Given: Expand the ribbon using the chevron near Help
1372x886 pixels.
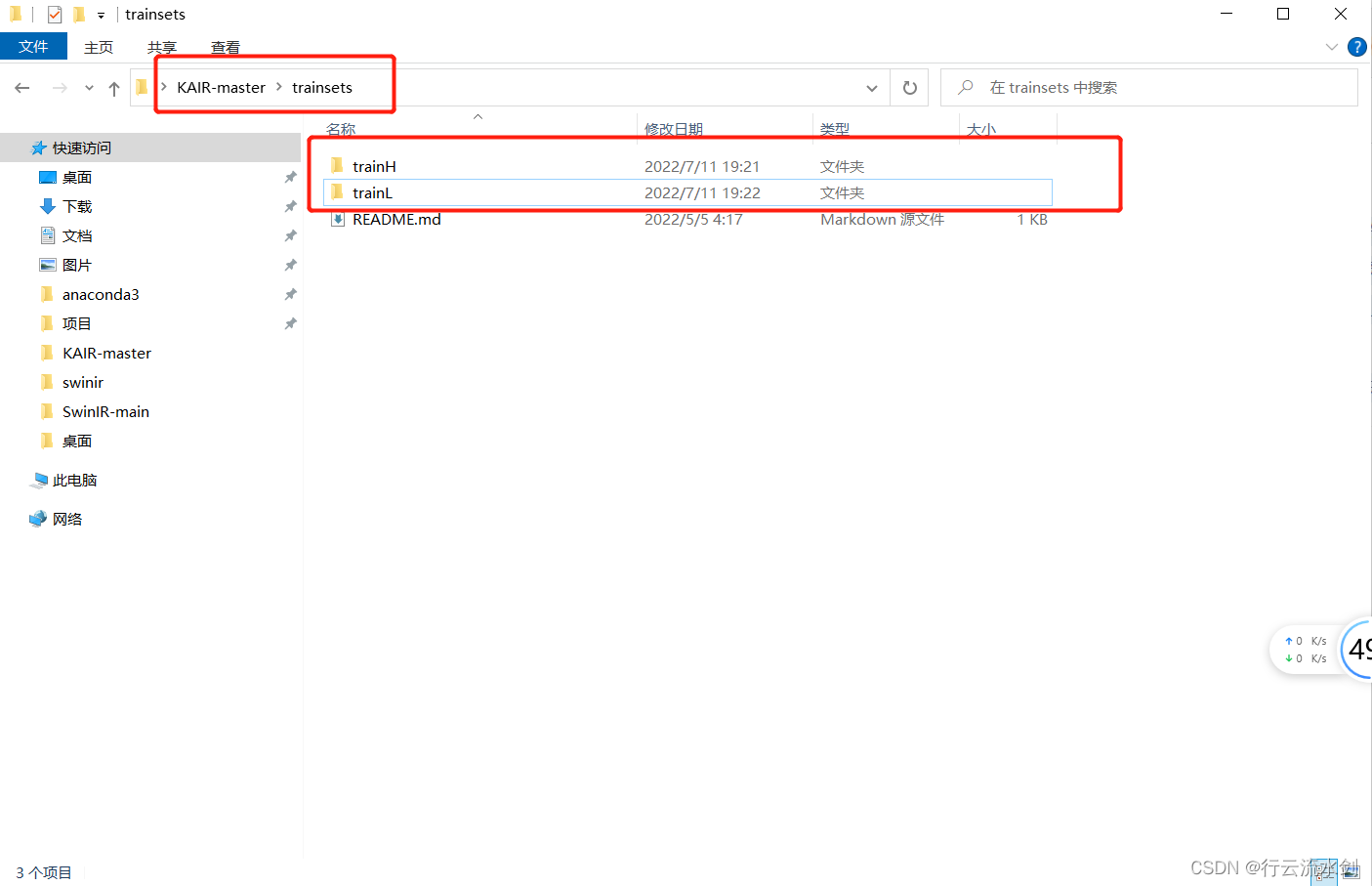Looking at the screenshot, I should click(x=1331, y=46).
